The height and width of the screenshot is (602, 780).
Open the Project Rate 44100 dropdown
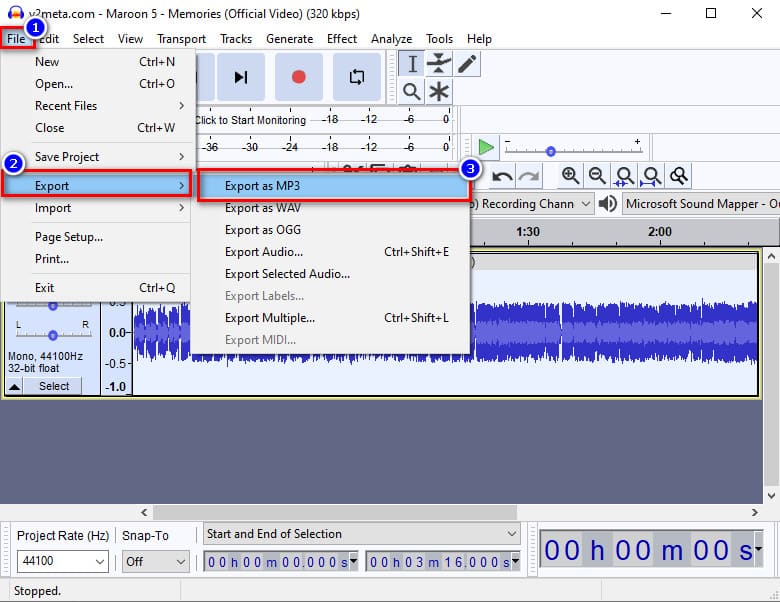coord(63,561)
